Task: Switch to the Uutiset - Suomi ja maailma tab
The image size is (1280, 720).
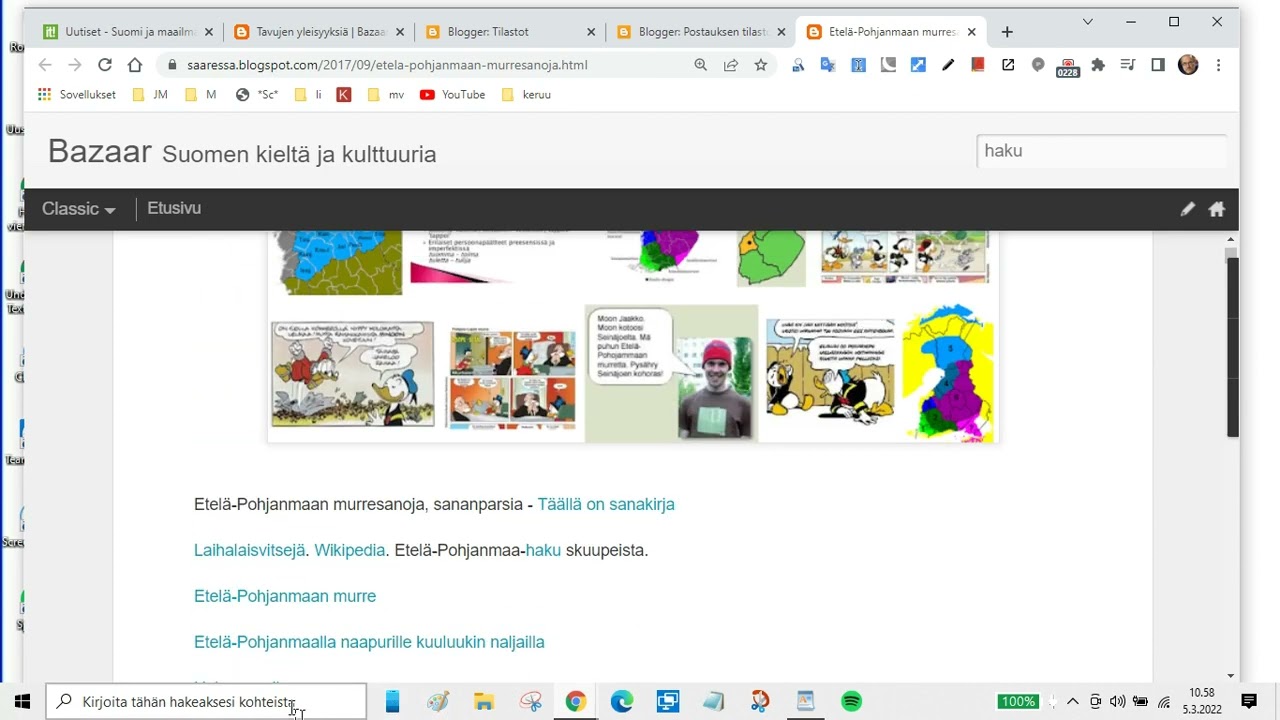Action: [x=128, y=32]
